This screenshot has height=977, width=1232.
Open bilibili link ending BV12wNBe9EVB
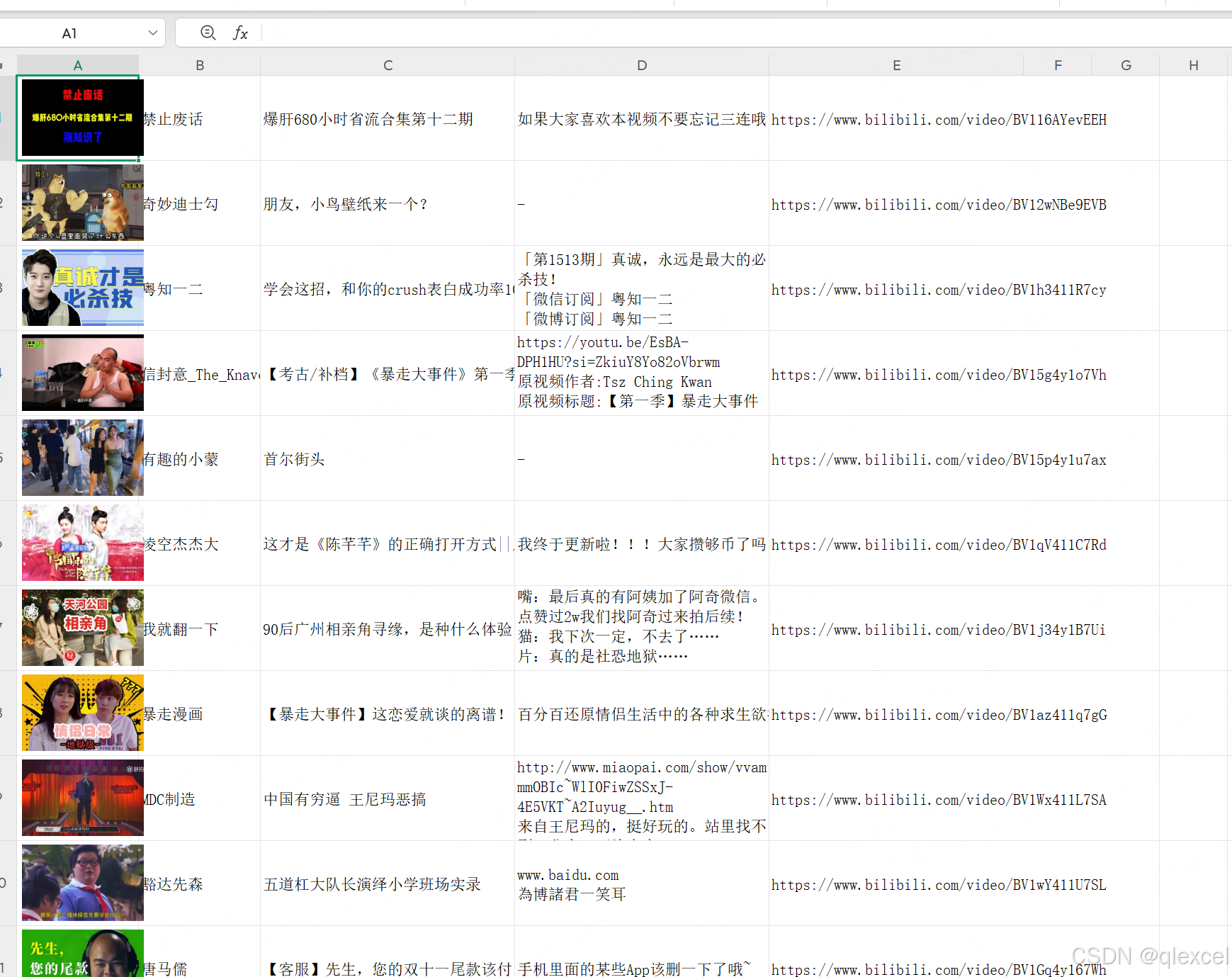coord(939,205)
